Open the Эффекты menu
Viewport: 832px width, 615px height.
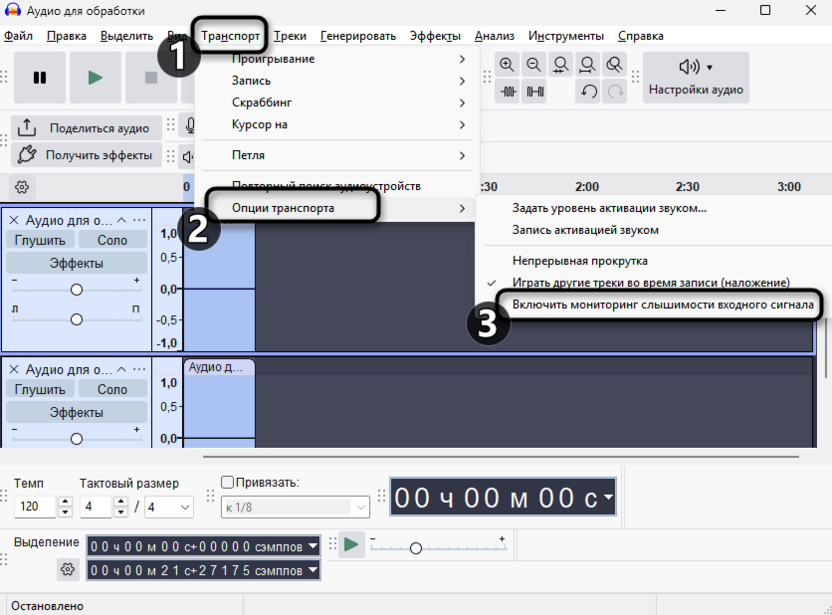tap(435, 36)
